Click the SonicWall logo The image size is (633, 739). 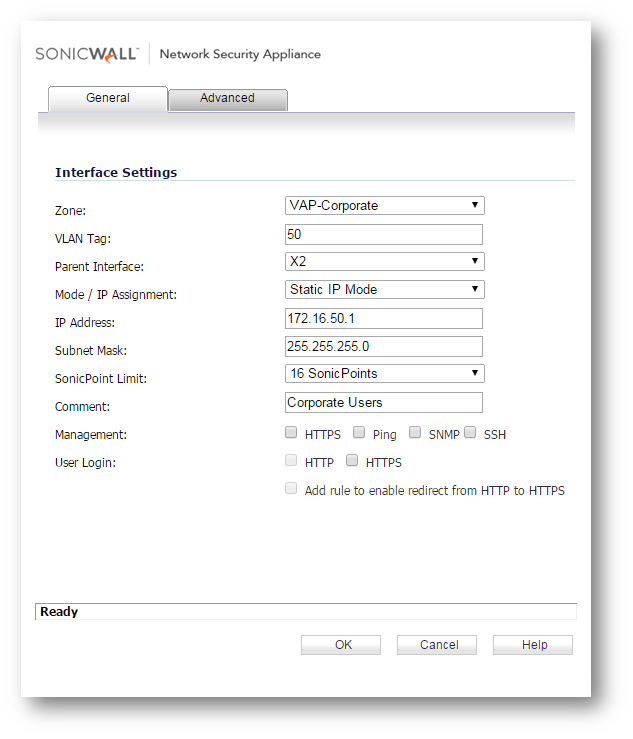click(x=90, y=54)
